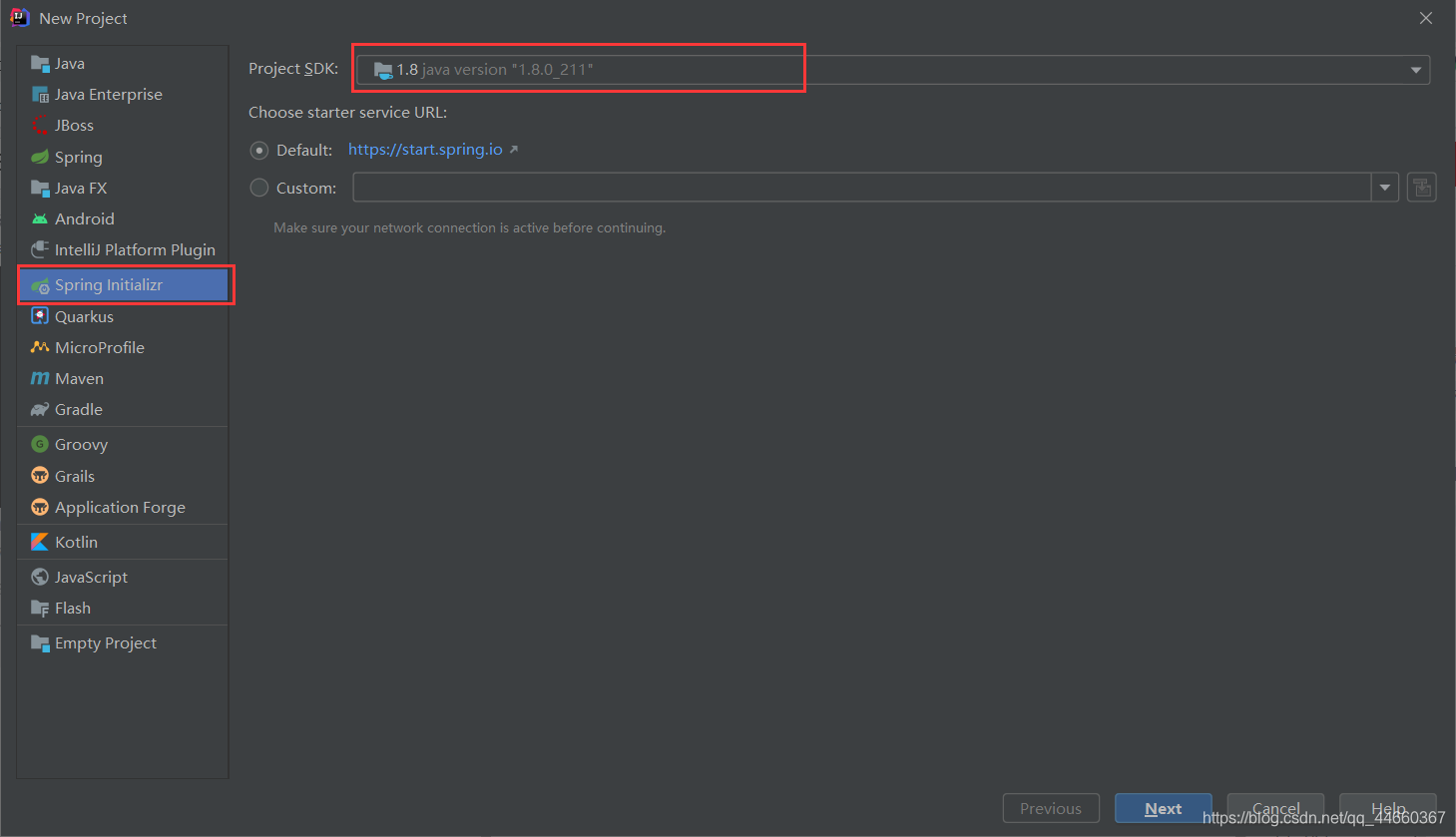
Task: Click the Spring Initializr icon
Action: point(40,285)
